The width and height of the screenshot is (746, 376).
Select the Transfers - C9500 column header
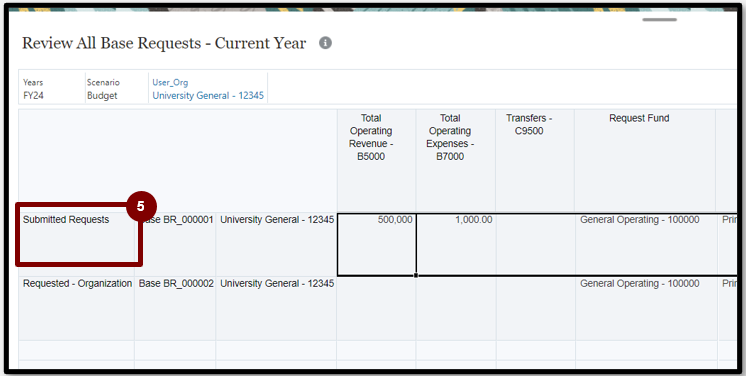535,160
